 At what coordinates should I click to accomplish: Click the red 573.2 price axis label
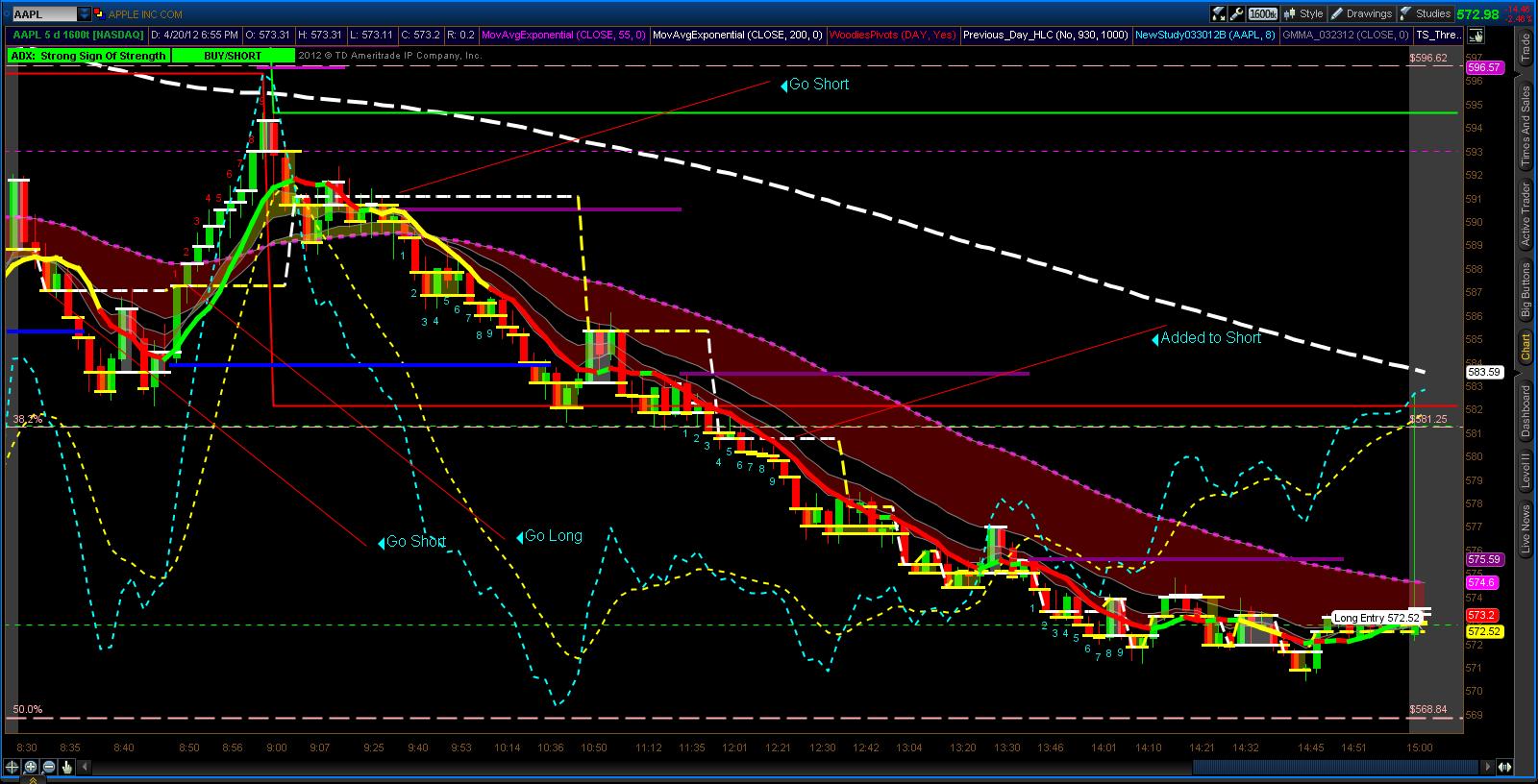[x=1481, y=615]
